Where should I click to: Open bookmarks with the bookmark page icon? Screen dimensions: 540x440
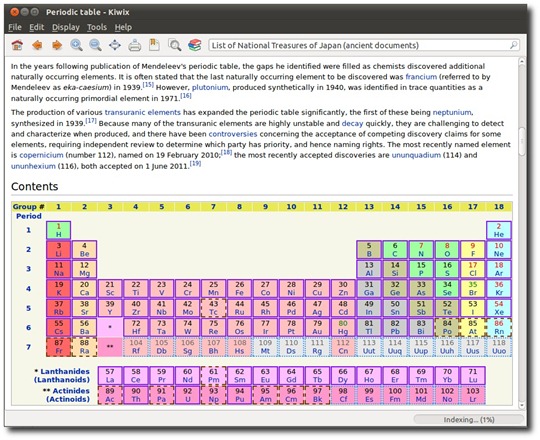154,45
